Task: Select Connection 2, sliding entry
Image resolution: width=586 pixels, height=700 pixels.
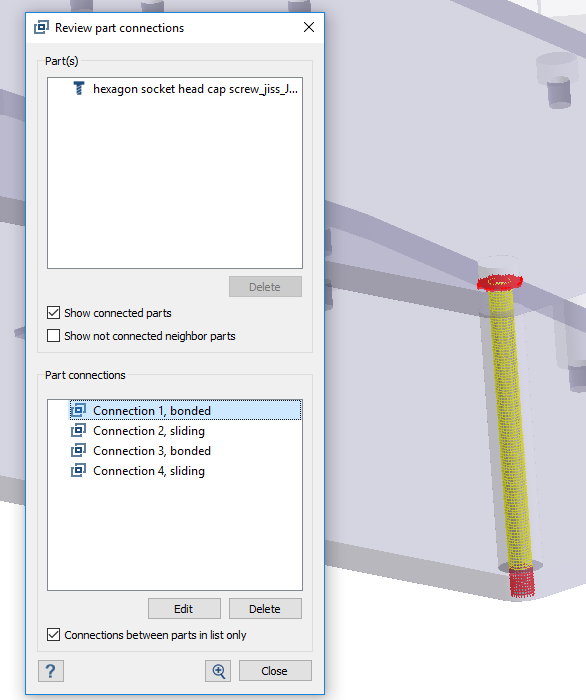Action: [x=149, y=431]
